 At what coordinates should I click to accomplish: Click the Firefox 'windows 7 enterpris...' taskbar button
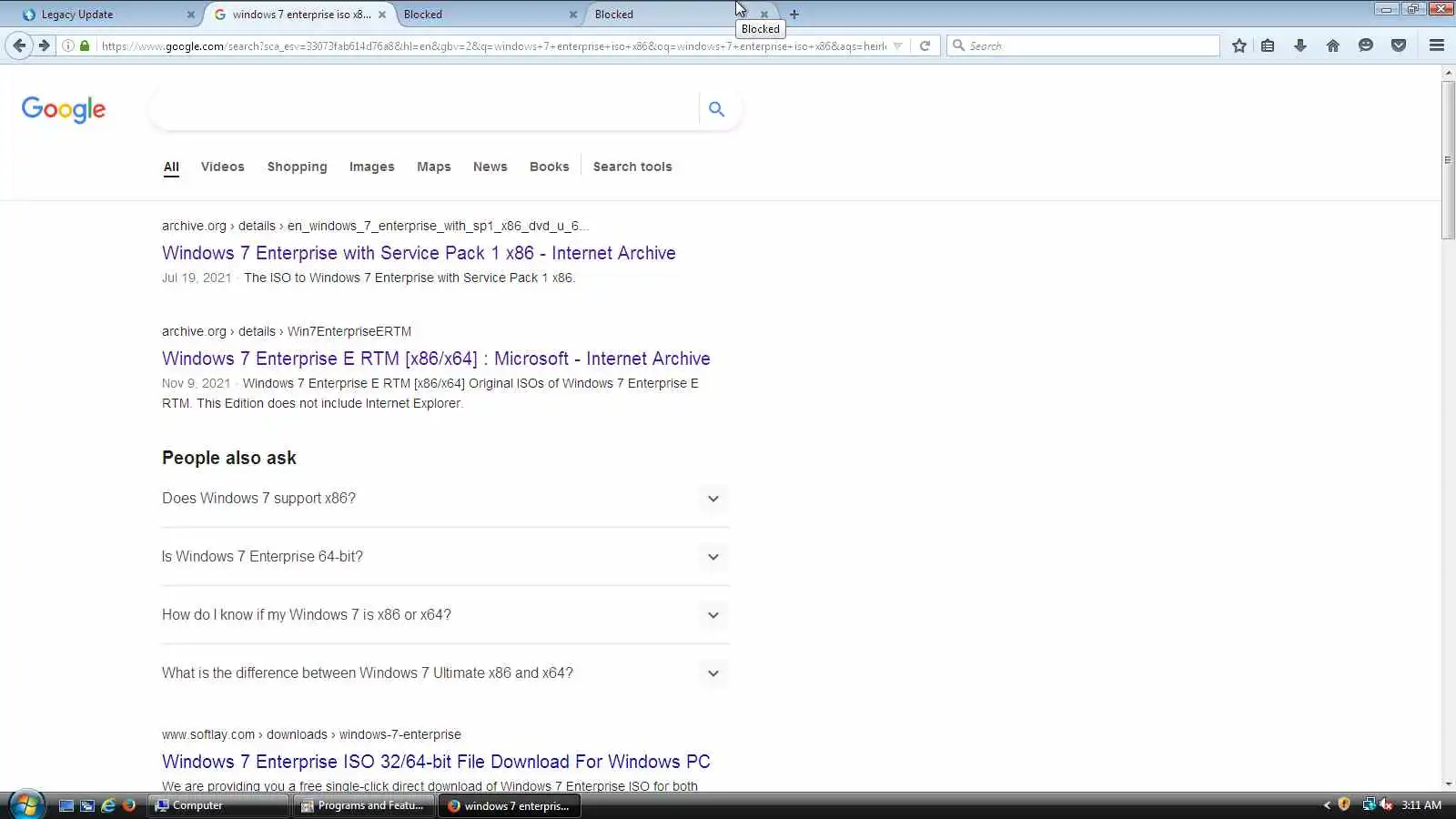pos(510,805)
